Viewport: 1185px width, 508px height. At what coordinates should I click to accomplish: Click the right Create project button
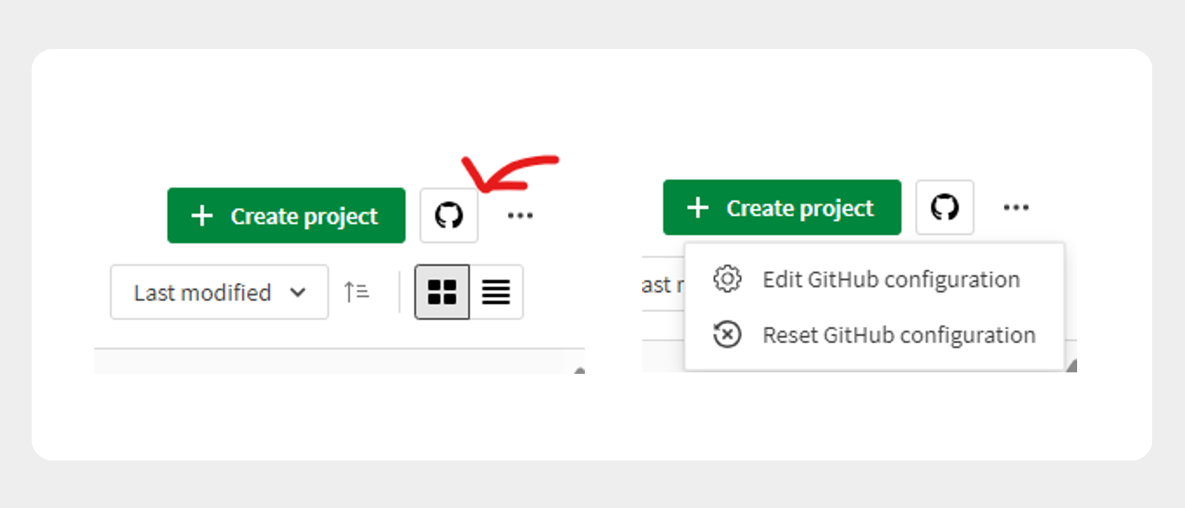click(782, 207)
